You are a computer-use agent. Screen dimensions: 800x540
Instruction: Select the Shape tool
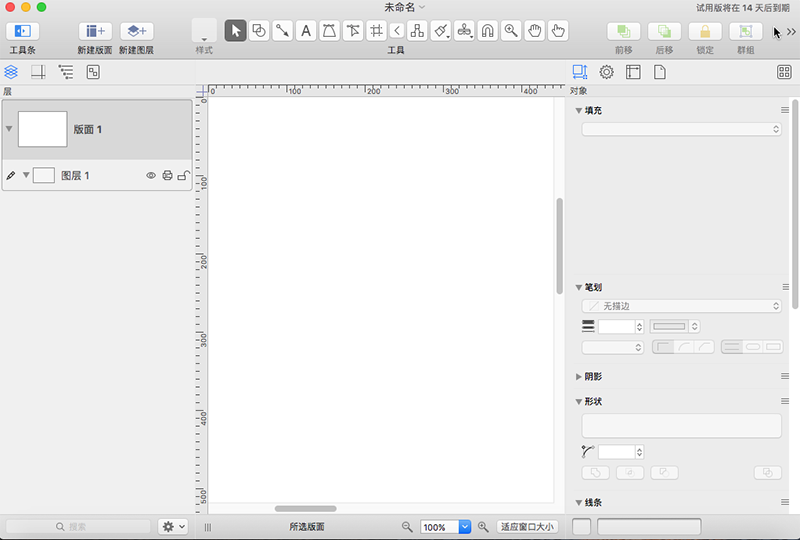tap(259, 31)
